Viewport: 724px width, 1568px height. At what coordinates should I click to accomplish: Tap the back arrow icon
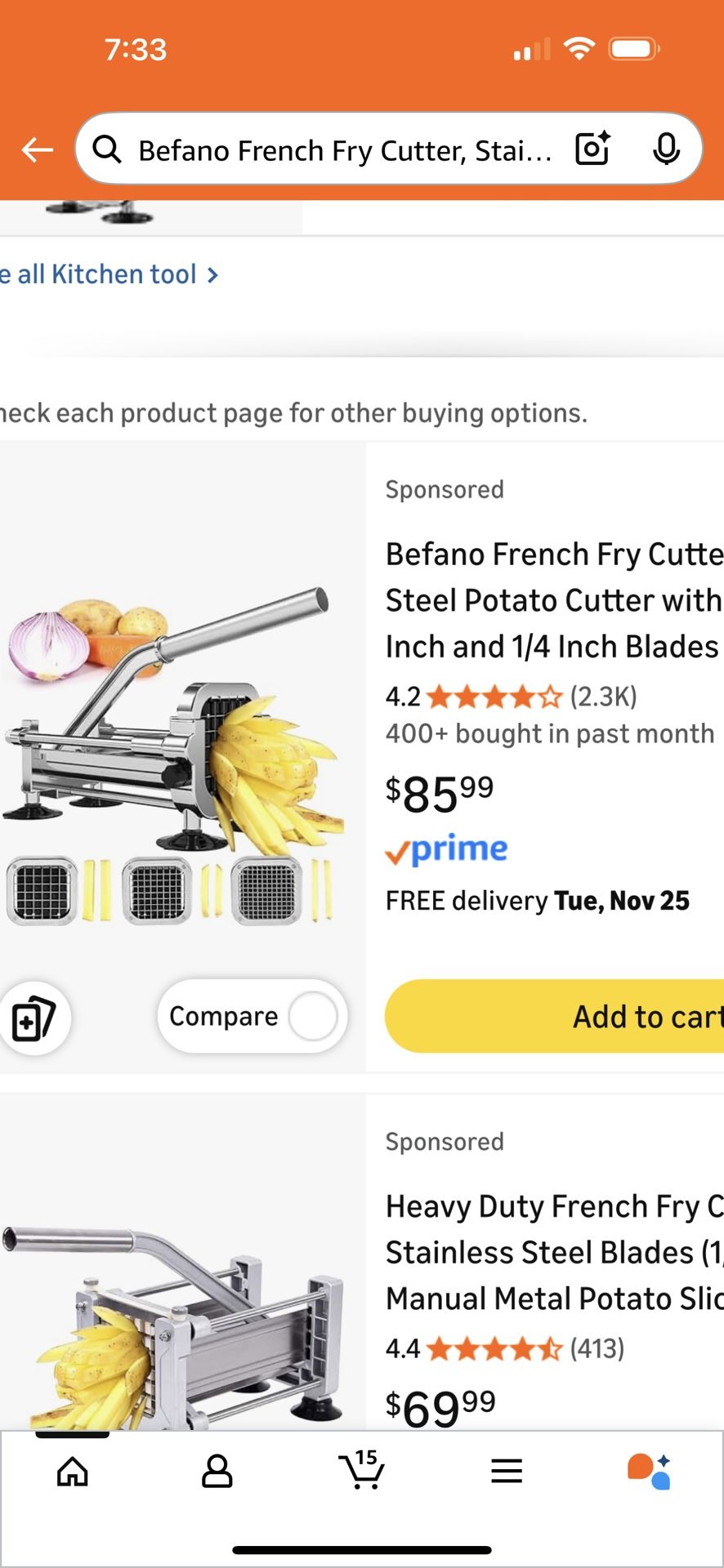click(x=38, y=150)
